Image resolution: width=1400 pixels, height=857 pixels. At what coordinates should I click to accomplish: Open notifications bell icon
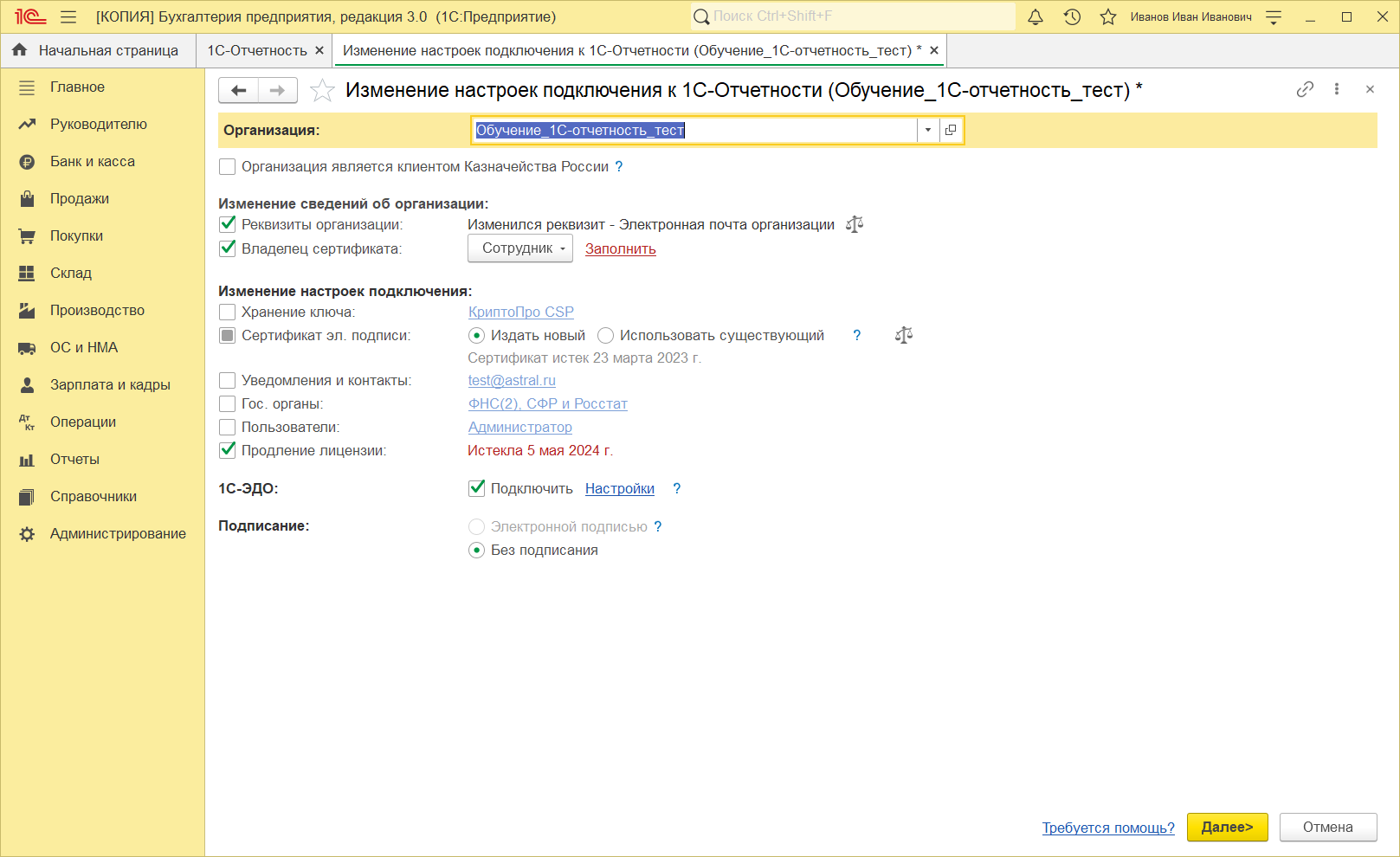click(x=1035, y=16)
